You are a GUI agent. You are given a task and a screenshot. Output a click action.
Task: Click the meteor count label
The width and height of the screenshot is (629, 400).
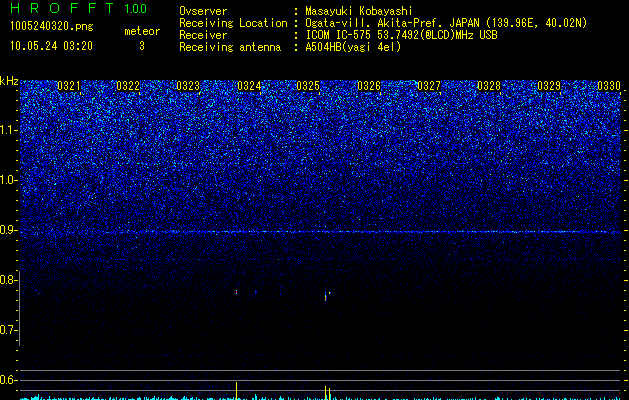click(x=142, y=31)
